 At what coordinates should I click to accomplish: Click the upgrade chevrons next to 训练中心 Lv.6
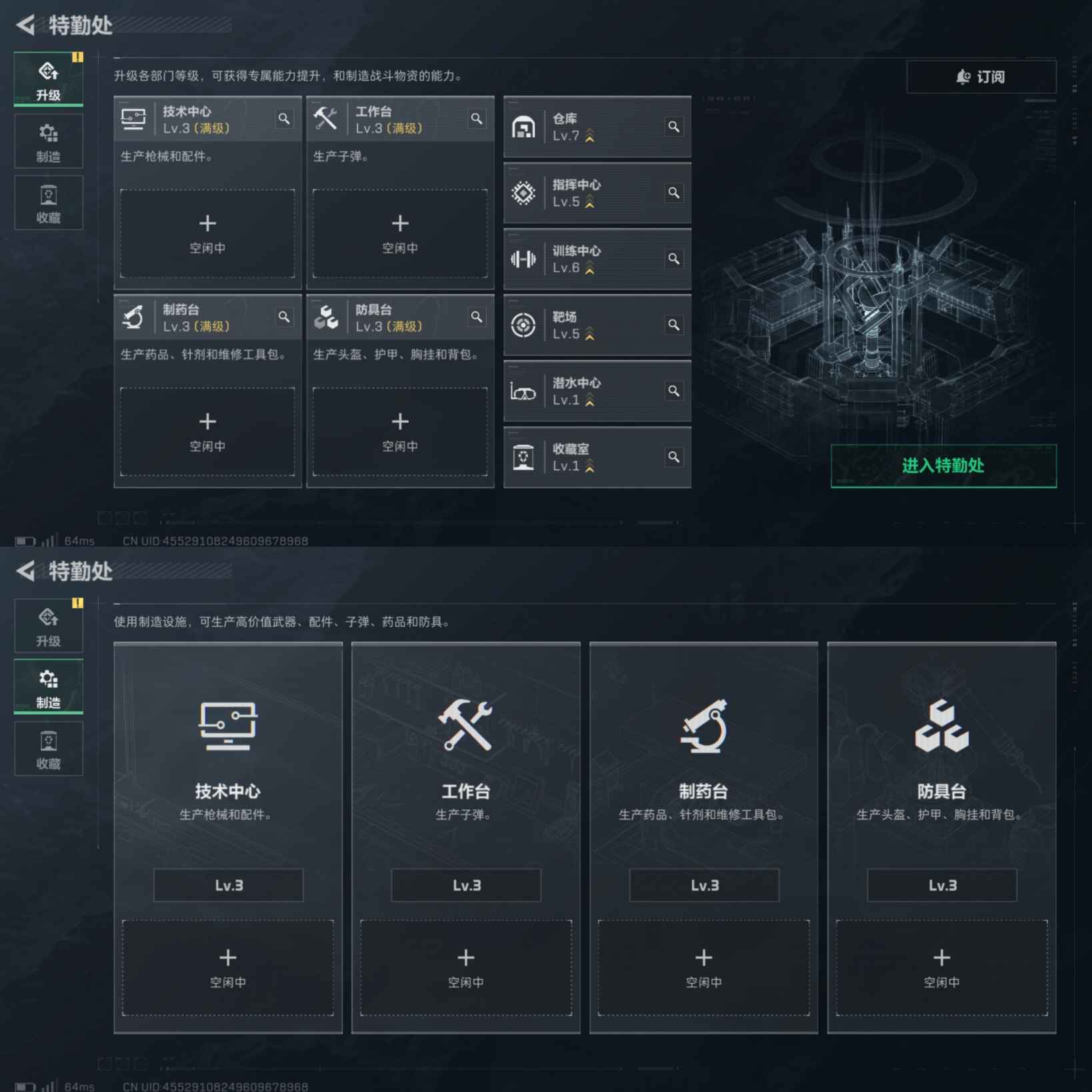tap(589, 269)
